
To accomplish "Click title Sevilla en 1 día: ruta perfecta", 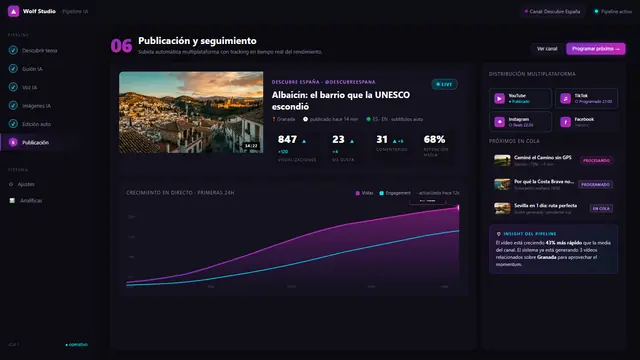I will click(x=545, y=205).
